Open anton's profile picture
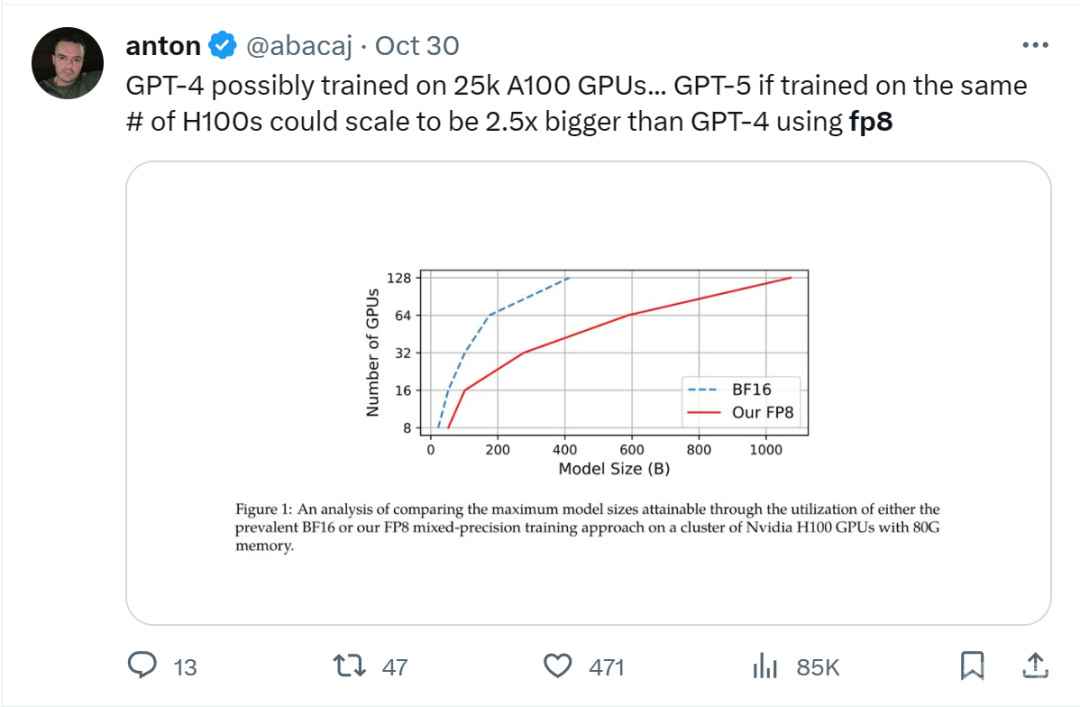 click(68, 63)
